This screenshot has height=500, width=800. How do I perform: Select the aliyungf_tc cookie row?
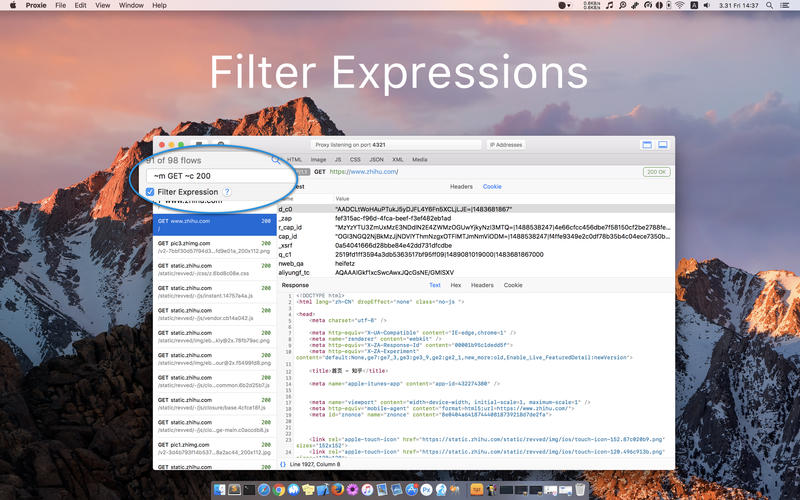pyautogui.click(x=476, y=272)
